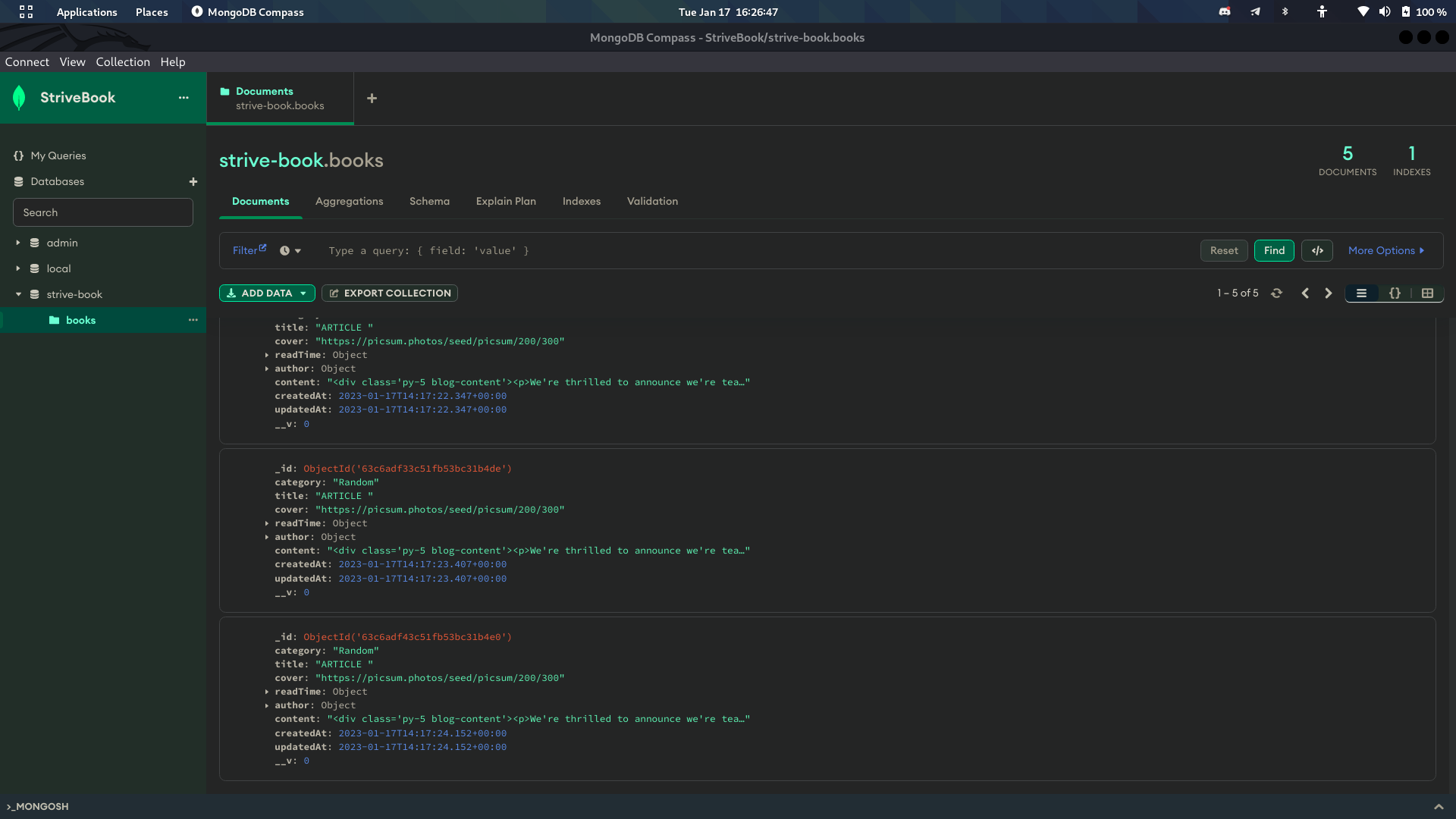Select the table view icon
1456x819 pixels.
(1428, 293)
